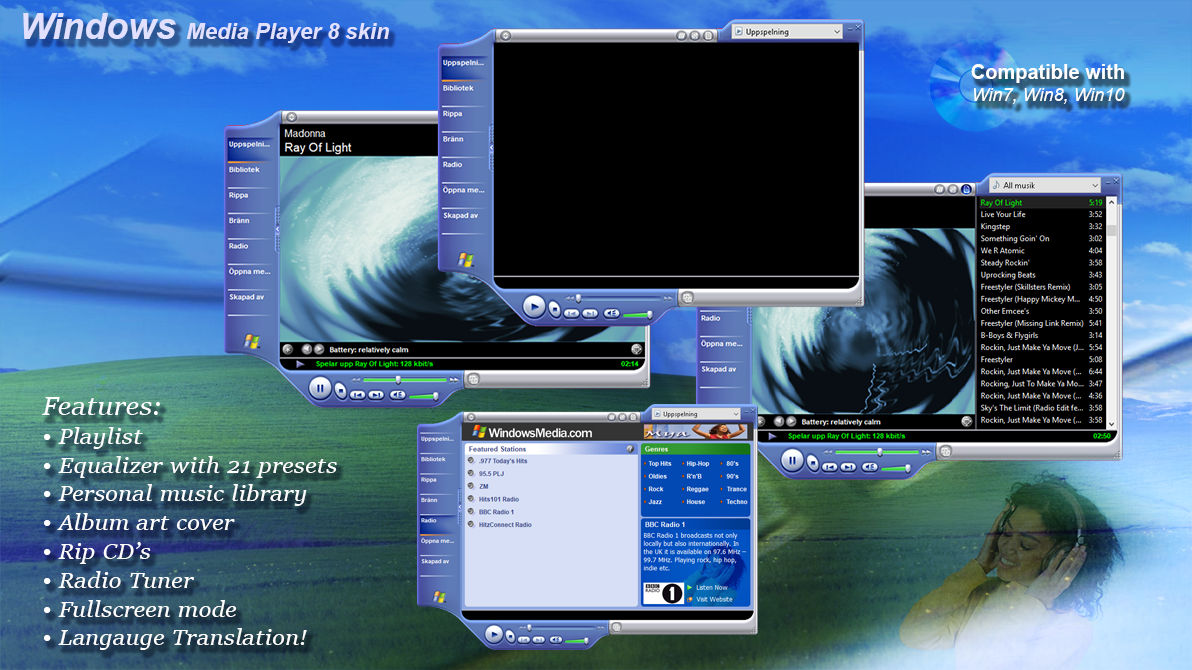Select Skapad av in Madonna window sidebar
The width and height of the screenshot is (1192, 670).
click(247, 297)
